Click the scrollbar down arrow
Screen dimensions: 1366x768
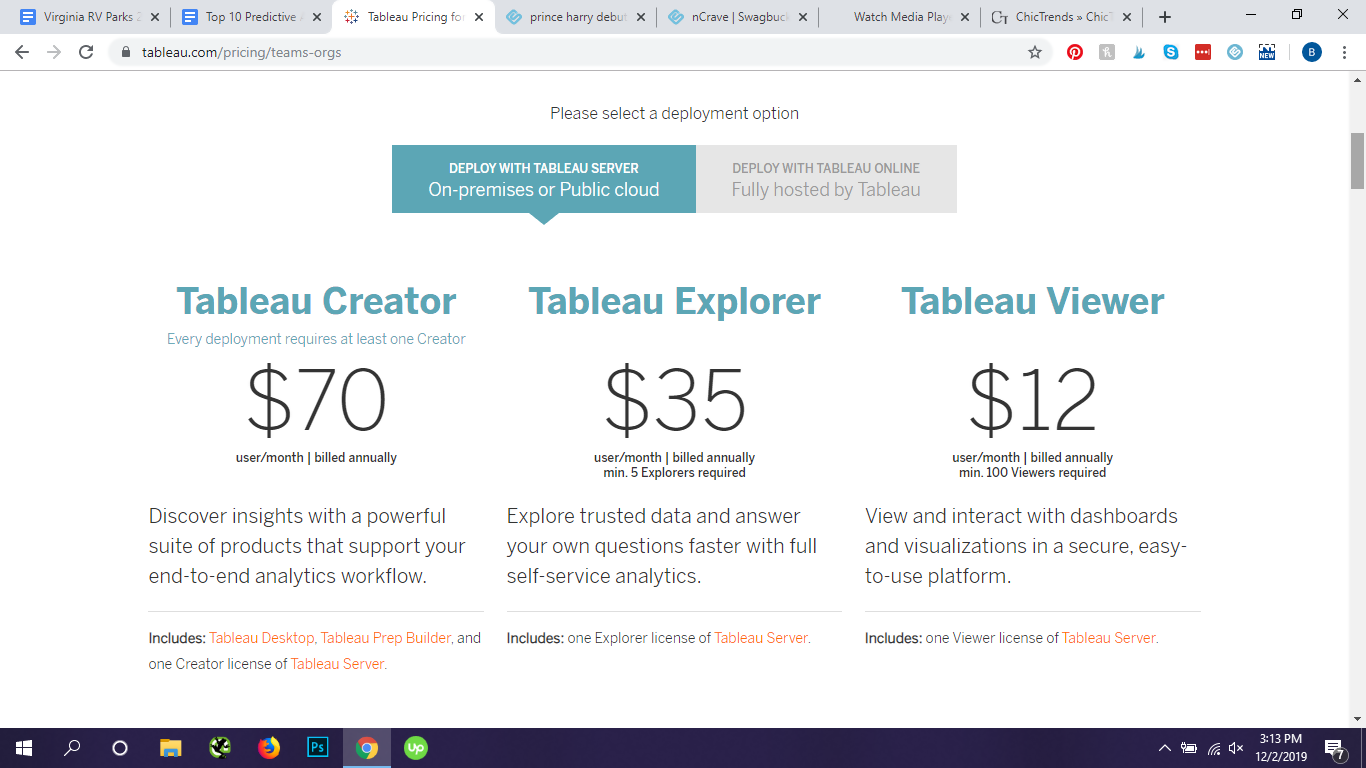point(1357,718)
